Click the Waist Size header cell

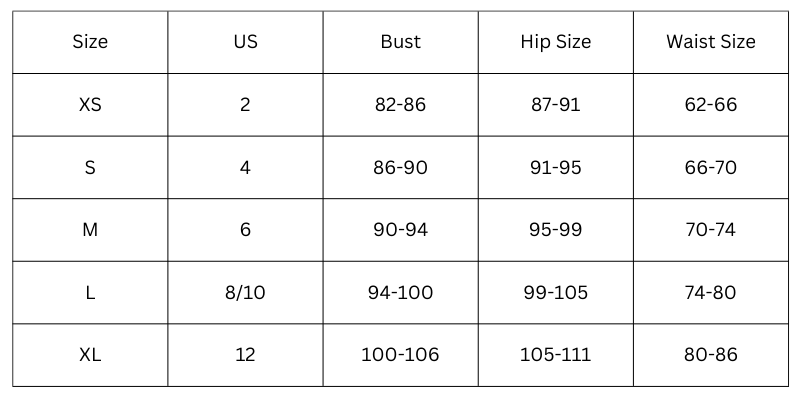coord(711,42)
